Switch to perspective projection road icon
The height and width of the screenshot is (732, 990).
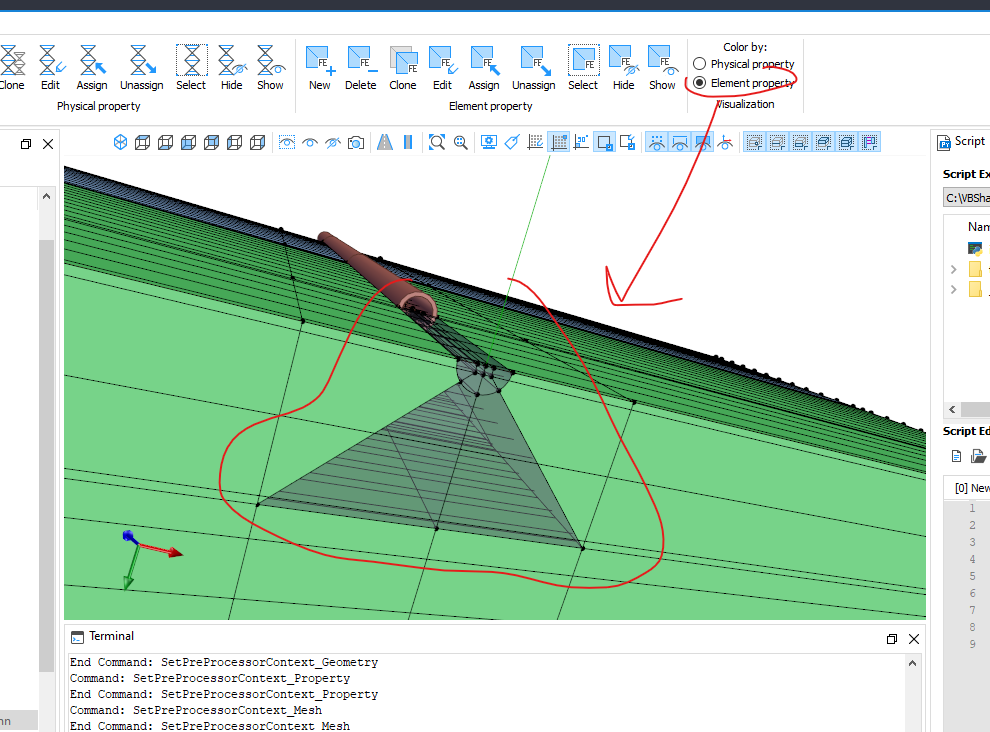coord(385,143)
